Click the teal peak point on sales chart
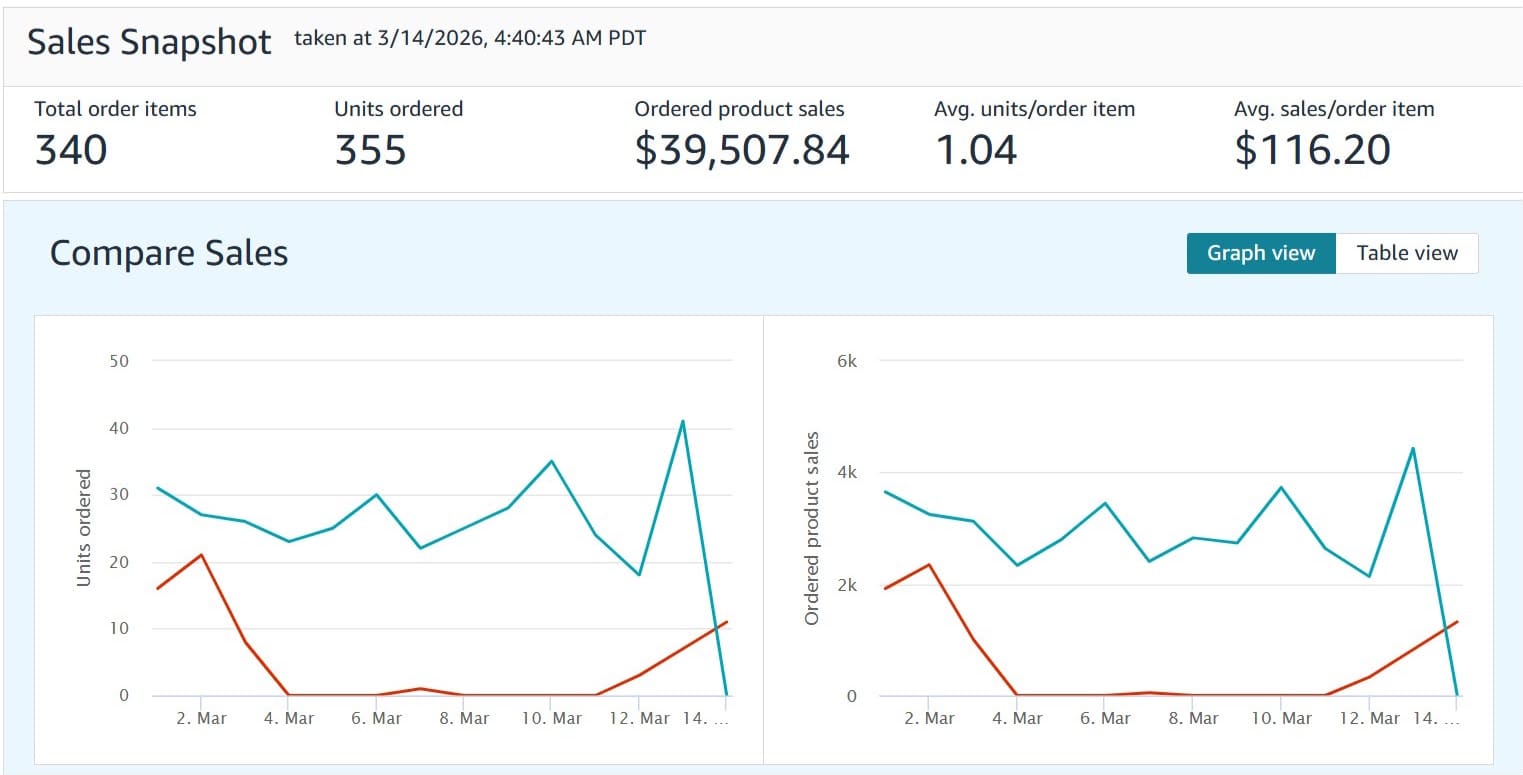This screenshot has height=775, width=1523. pos(1412,448)
